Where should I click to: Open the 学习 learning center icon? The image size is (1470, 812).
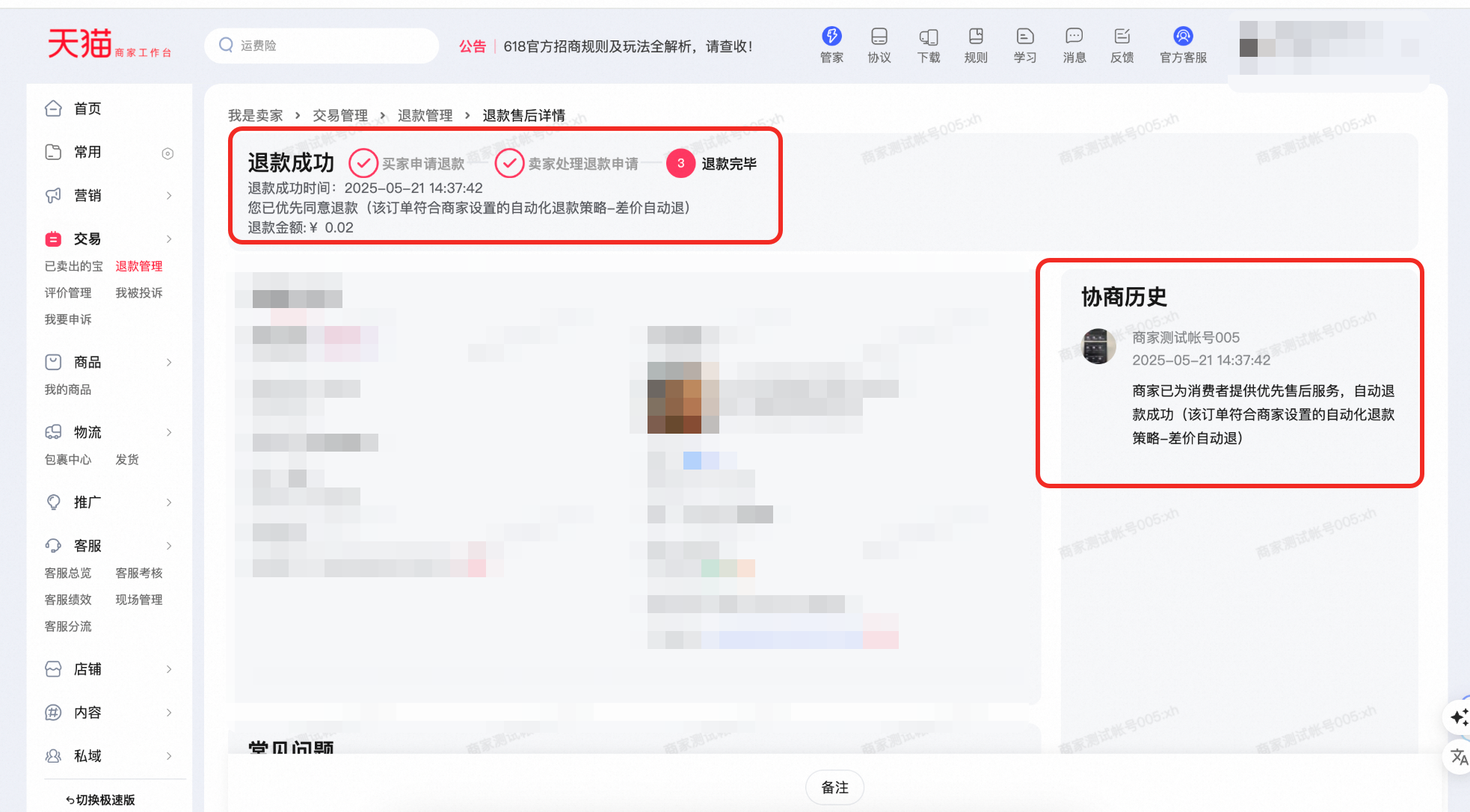click(x=1024, y=45)
